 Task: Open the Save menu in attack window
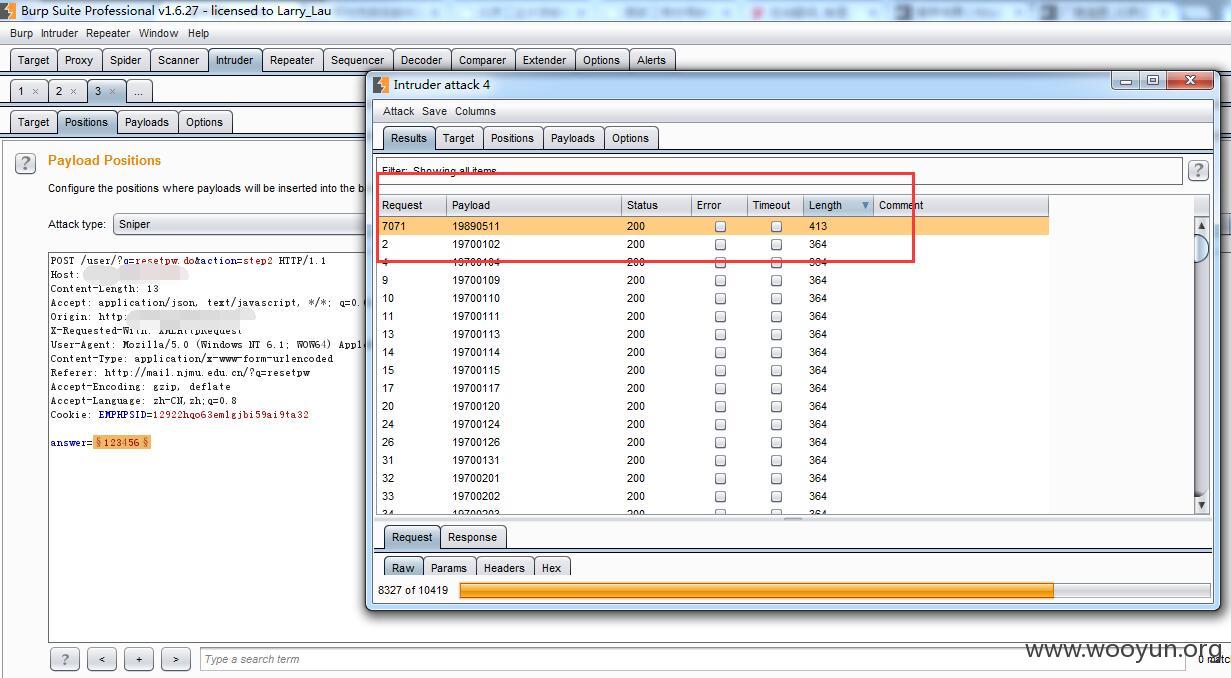tap(434, 111)
